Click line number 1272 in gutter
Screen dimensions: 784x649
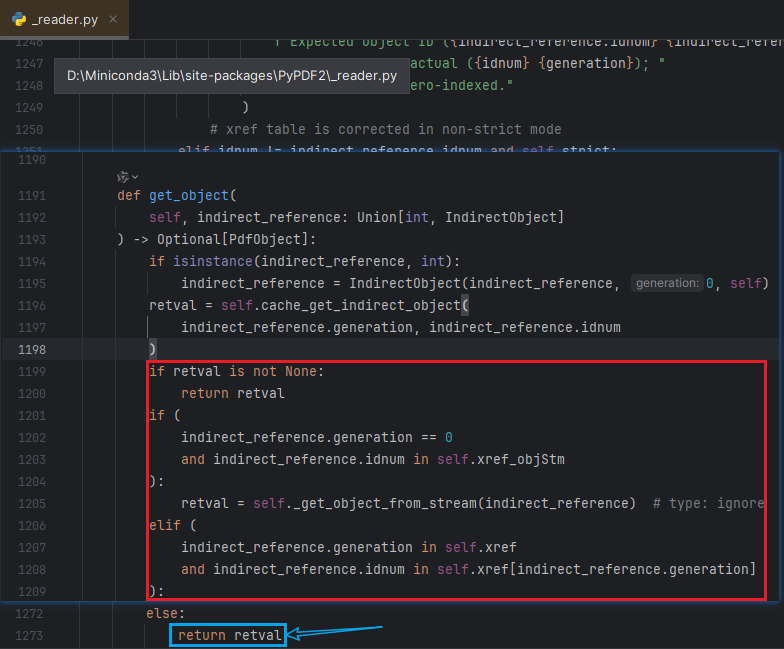(x=29, y=614)
